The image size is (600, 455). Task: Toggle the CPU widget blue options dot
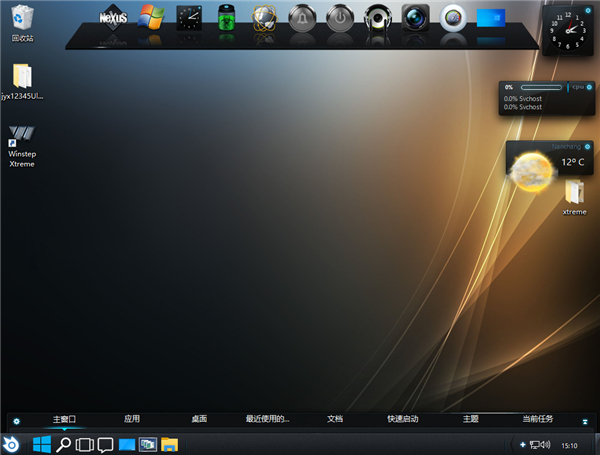(587, 87)
